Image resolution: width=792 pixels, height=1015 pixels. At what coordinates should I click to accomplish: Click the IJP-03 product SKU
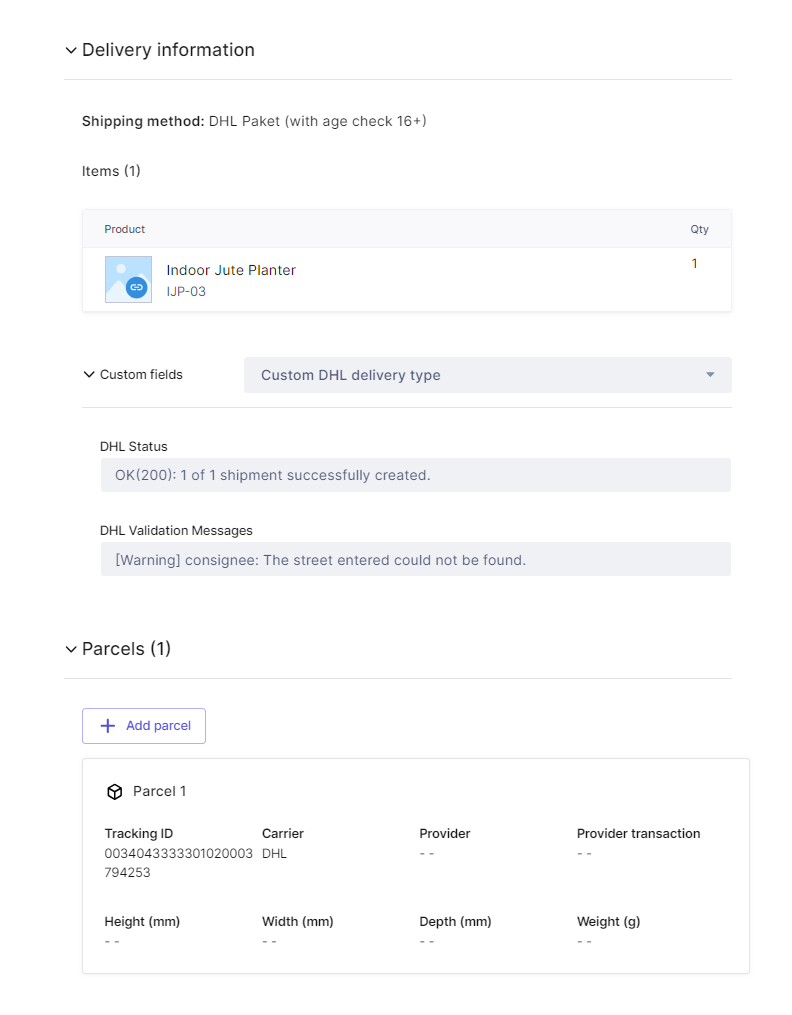[x=186, y=291]
